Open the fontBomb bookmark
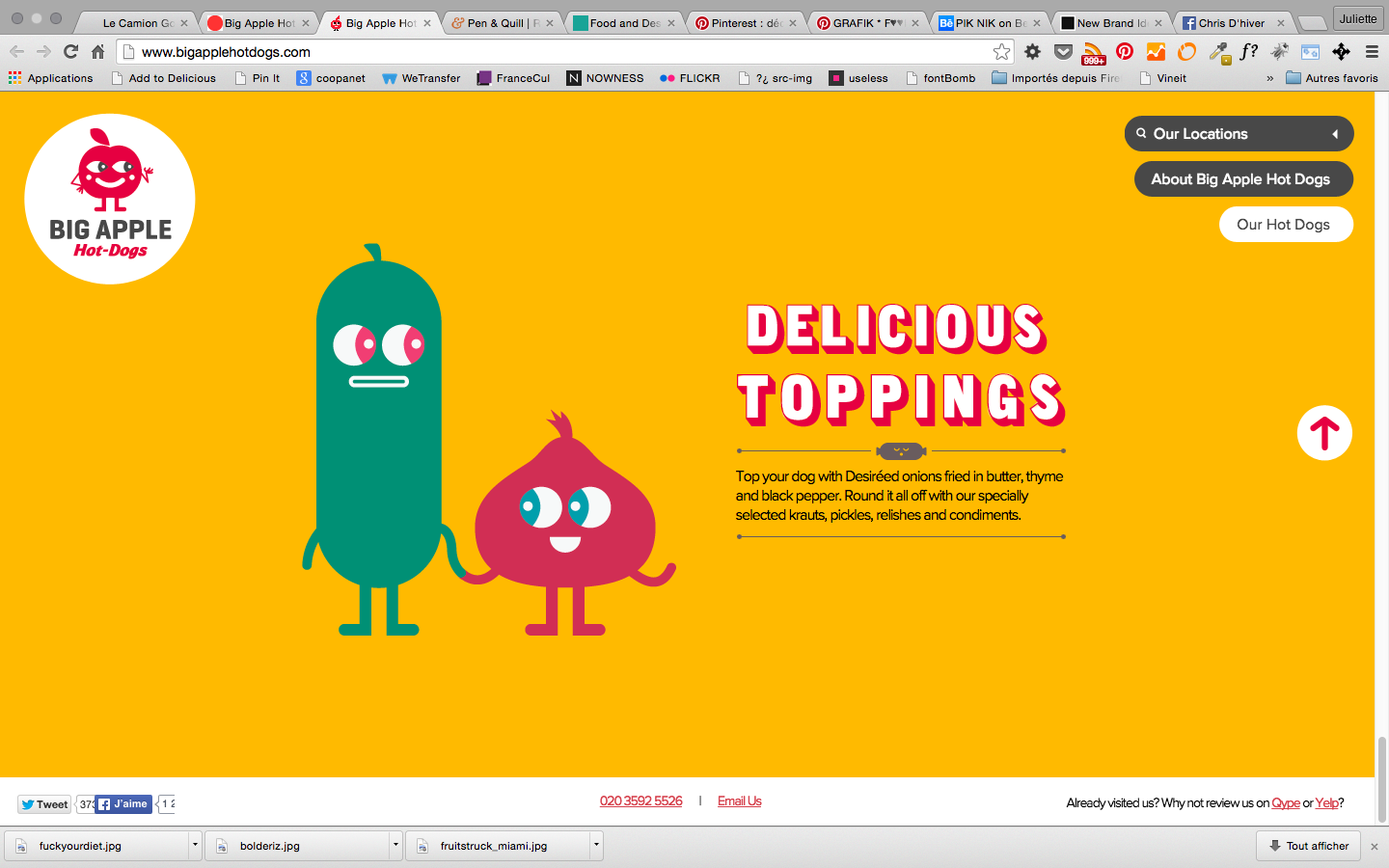This screenshot has height=868, width=1389. click(x=940, y=78)
